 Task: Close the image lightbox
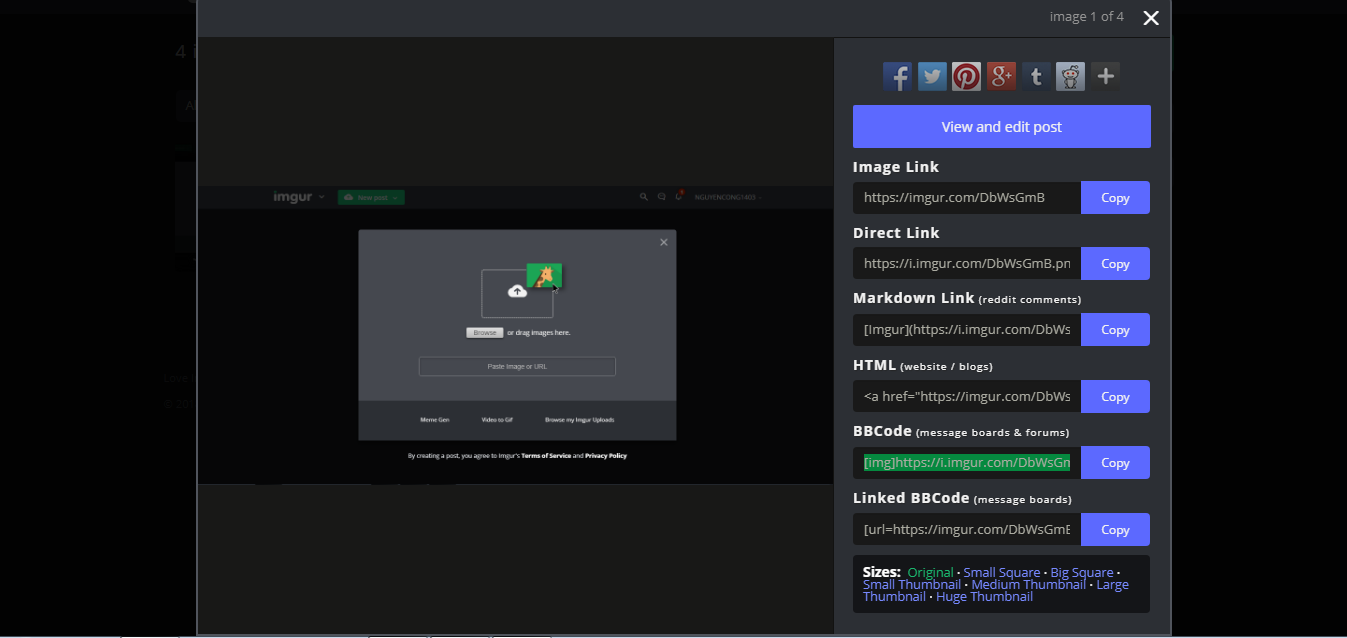1151,18
